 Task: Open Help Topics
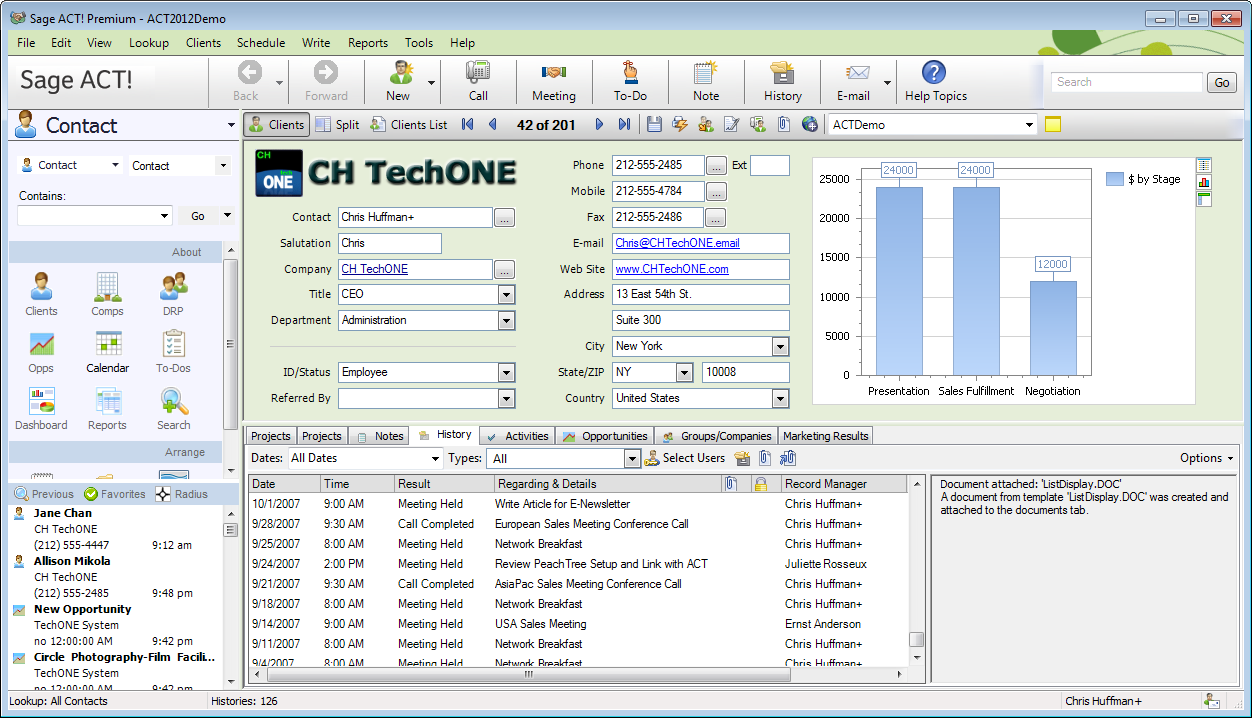(x=935, y=81)
